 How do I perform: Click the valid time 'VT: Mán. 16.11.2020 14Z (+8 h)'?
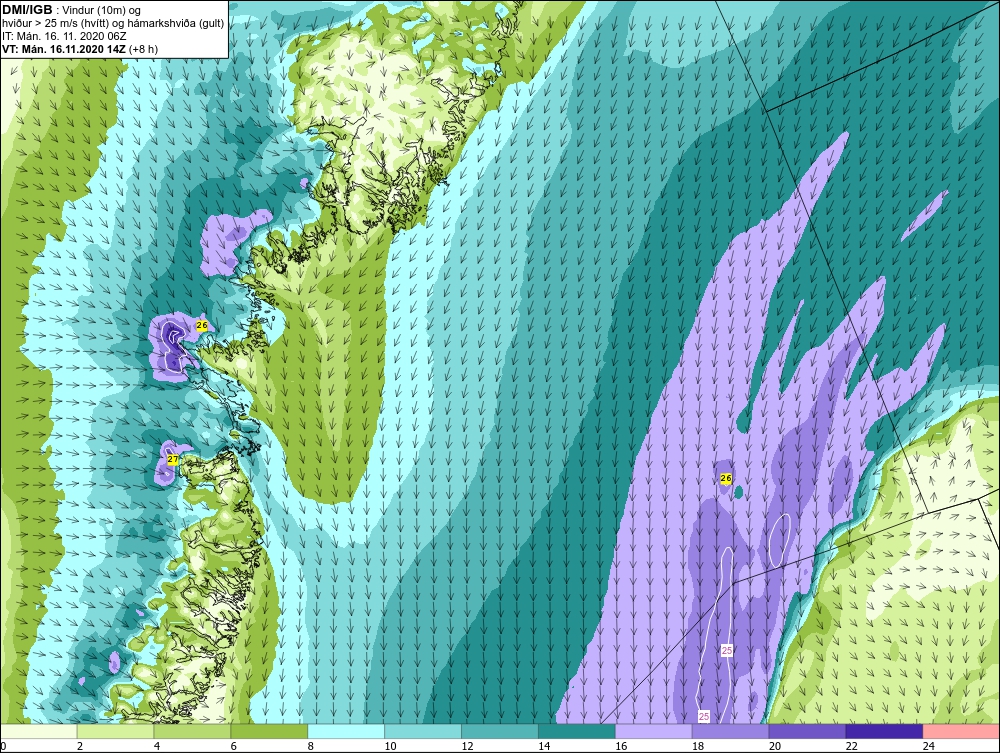(x=80, y=48)
